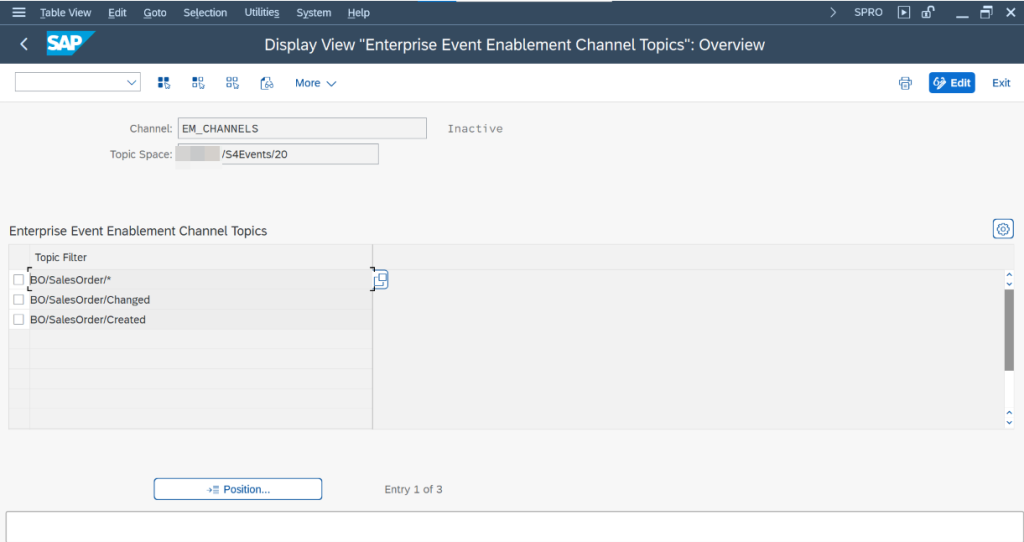The width and height of the screenshot is (1024, 542).
Task: Click the display change documents icon
Action: coord(266,83)
